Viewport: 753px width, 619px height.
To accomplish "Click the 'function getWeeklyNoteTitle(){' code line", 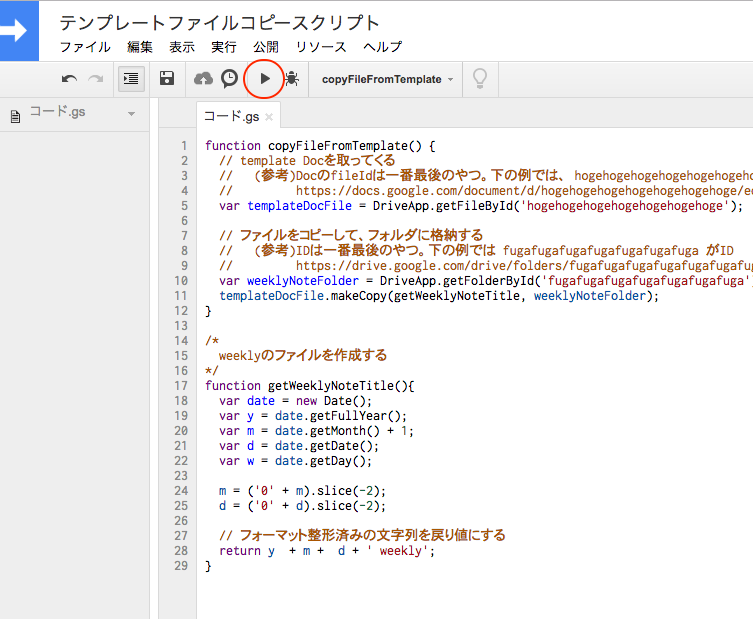I will click(310, 386).
